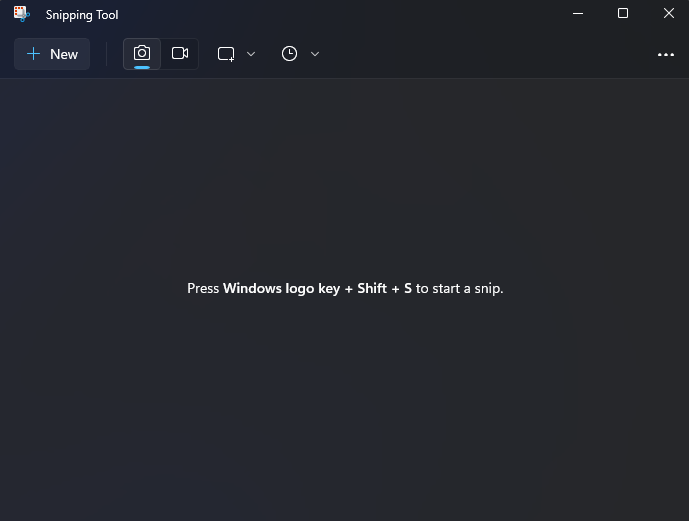The image size is (689, 521).
Task: Click the 'Press Windows logo key + Shift + S' hint
Action: pos(345,289)
